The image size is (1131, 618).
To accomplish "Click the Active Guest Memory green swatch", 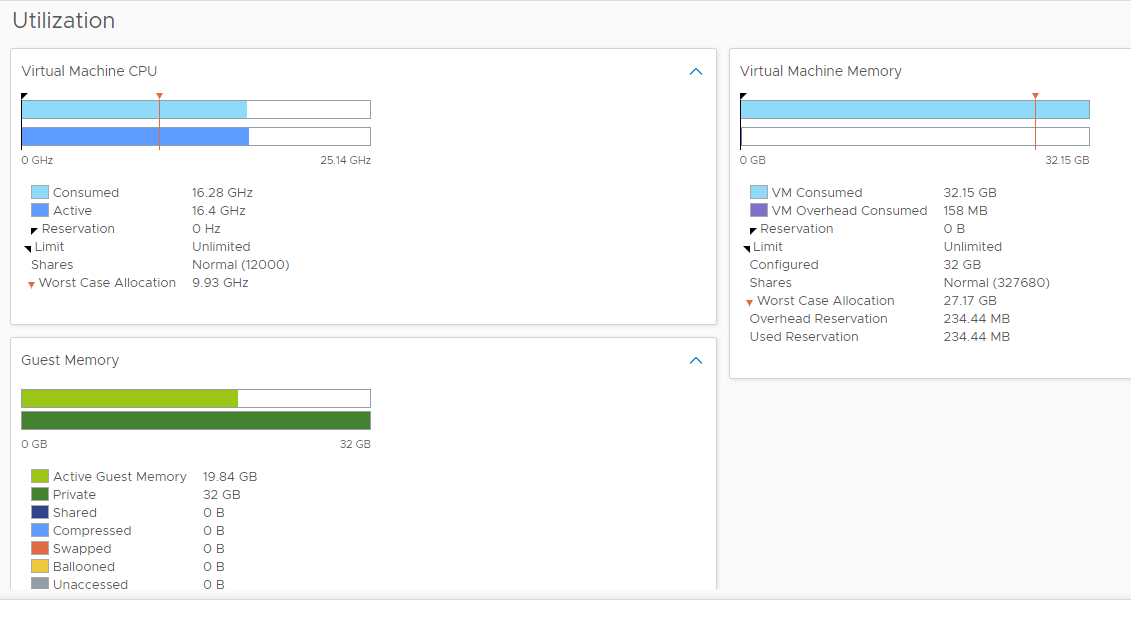I will [40, 477].
